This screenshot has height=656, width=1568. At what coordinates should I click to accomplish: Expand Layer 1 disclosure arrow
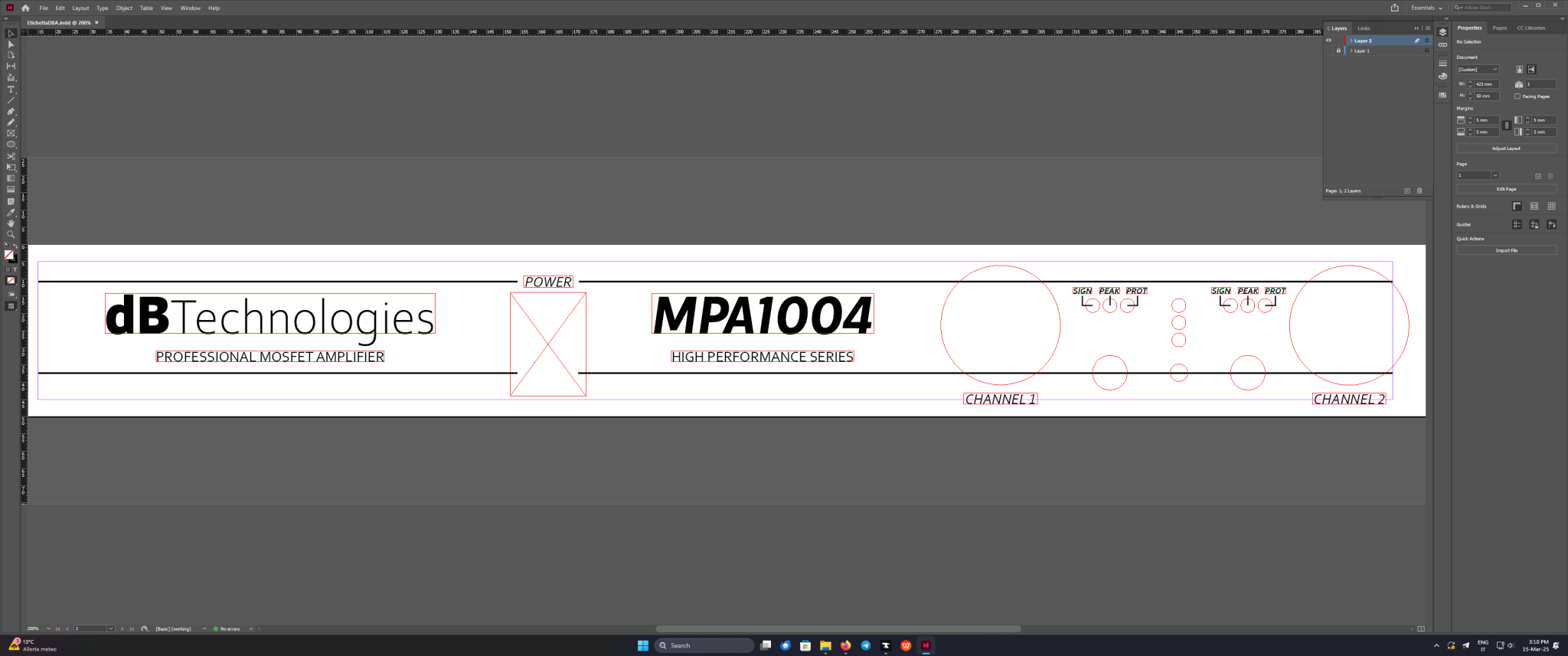point(1351,51)
